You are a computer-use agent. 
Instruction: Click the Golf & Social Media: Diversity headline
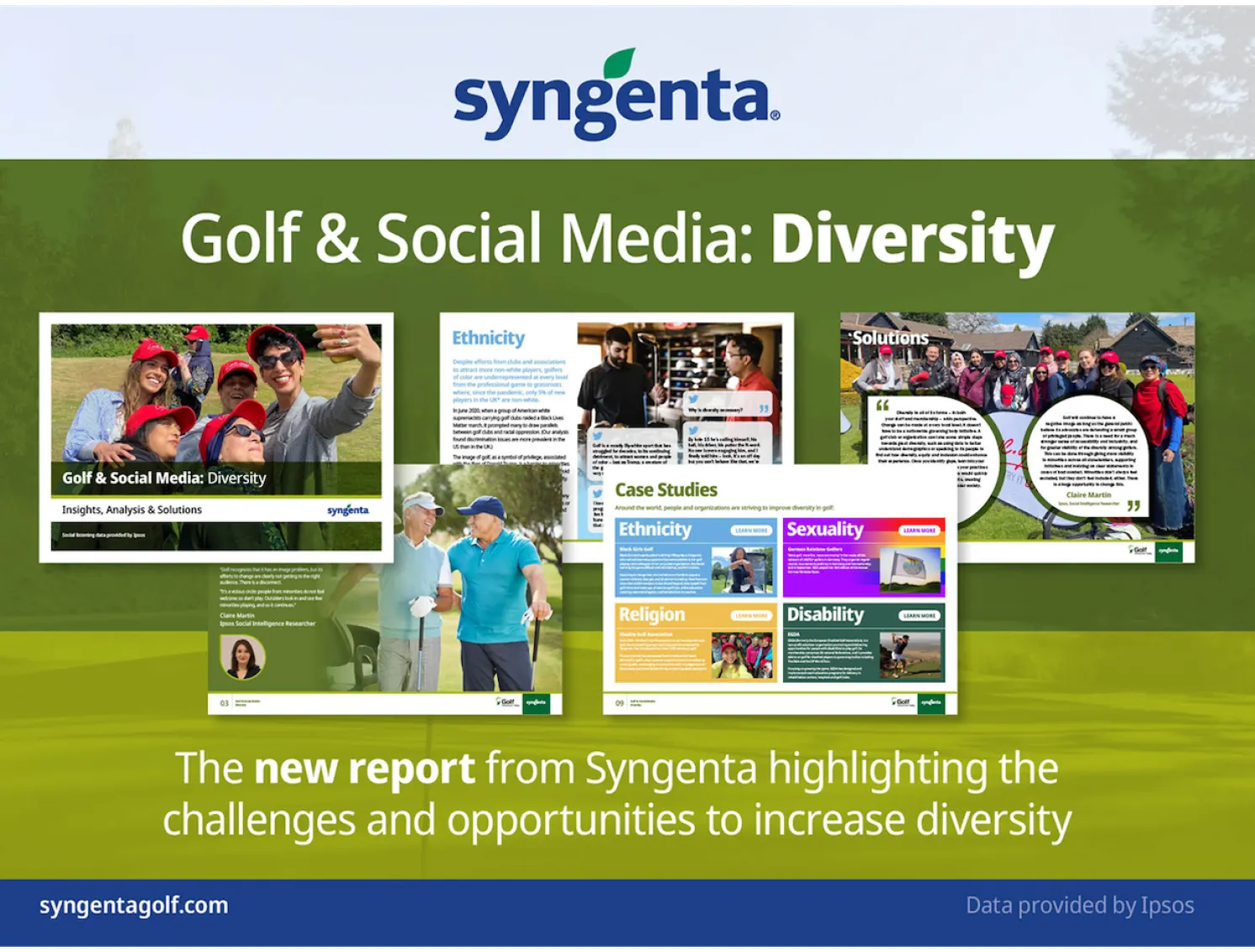click(x=618, y=240)
